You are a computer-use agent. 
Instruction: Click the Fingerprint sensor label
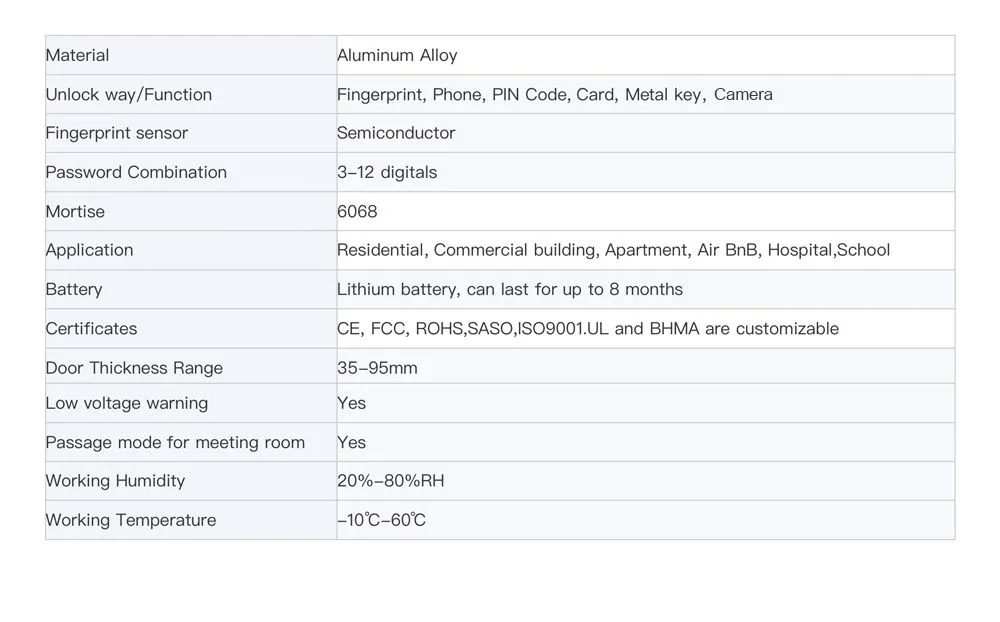click(x=116, y=133)
